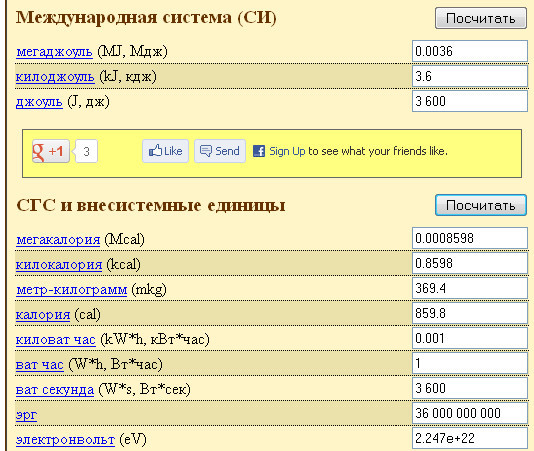
Task: Open the килоджоуль link
Action: point(55,77)
